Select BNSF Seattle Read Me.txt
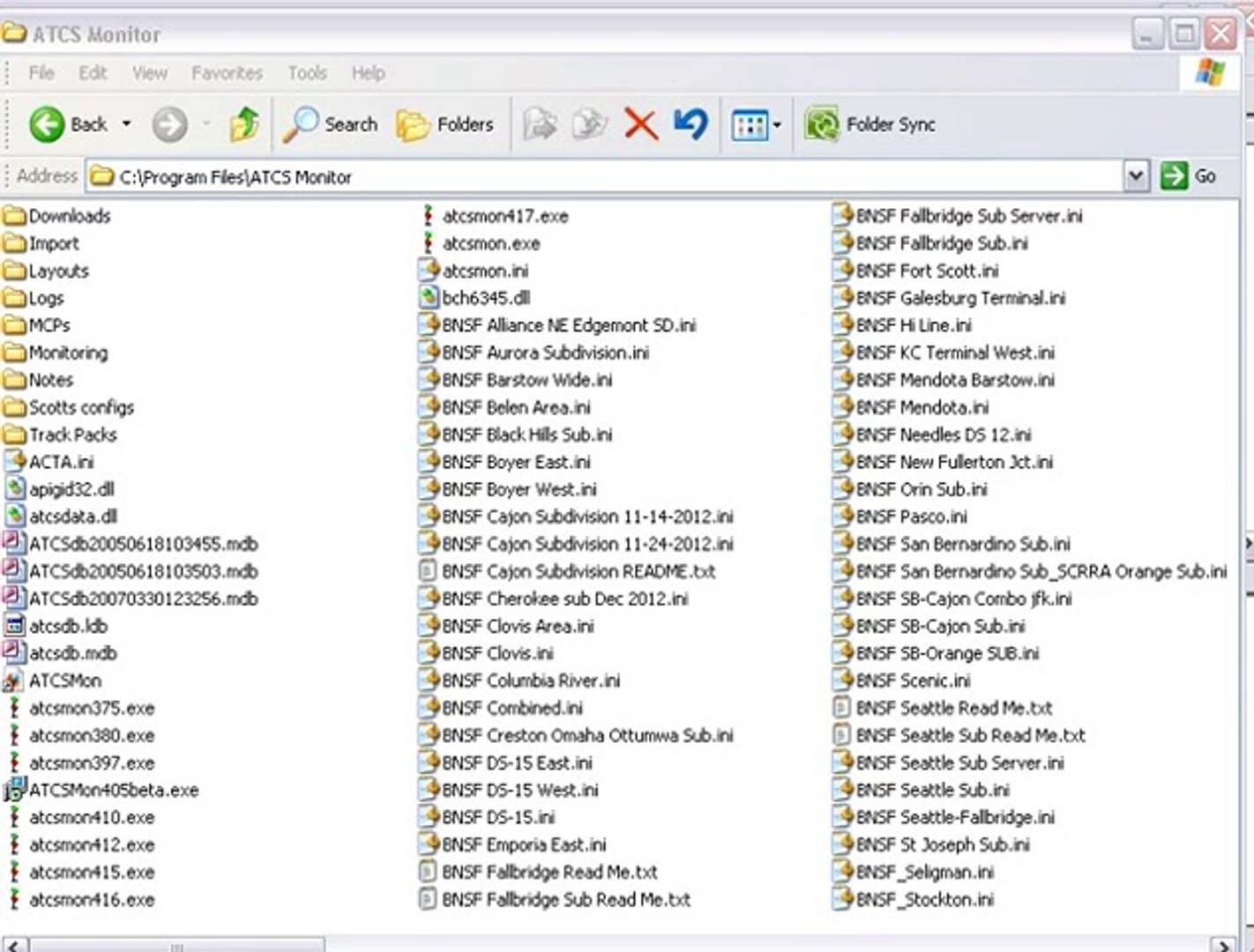Viewport: 1254px width, 952px height. pos(943,708)
